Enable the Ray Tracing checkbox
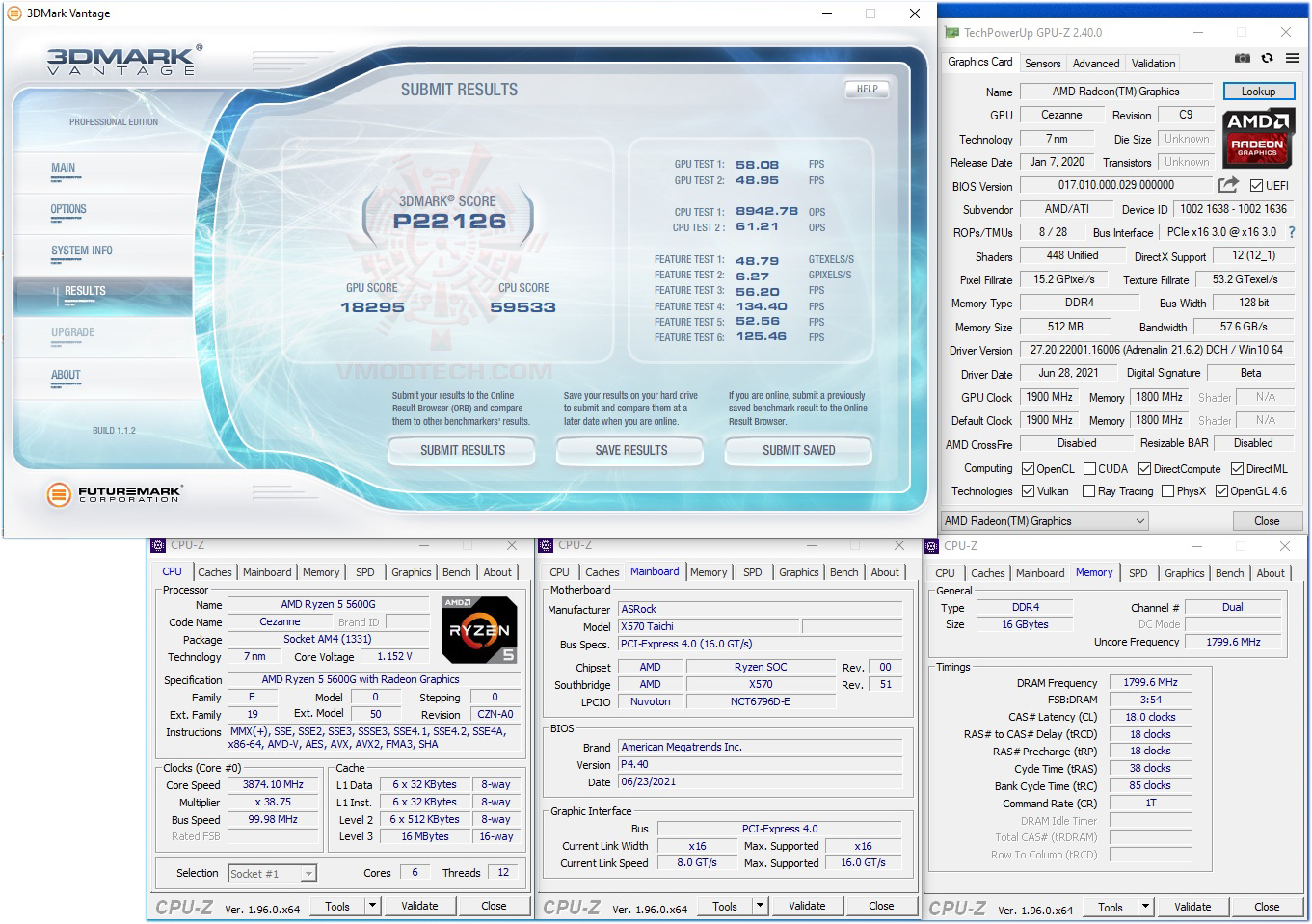Image resolution: width=1312 pixels, height=924 pixels. pyautogui.click(x=1089, y=491)
